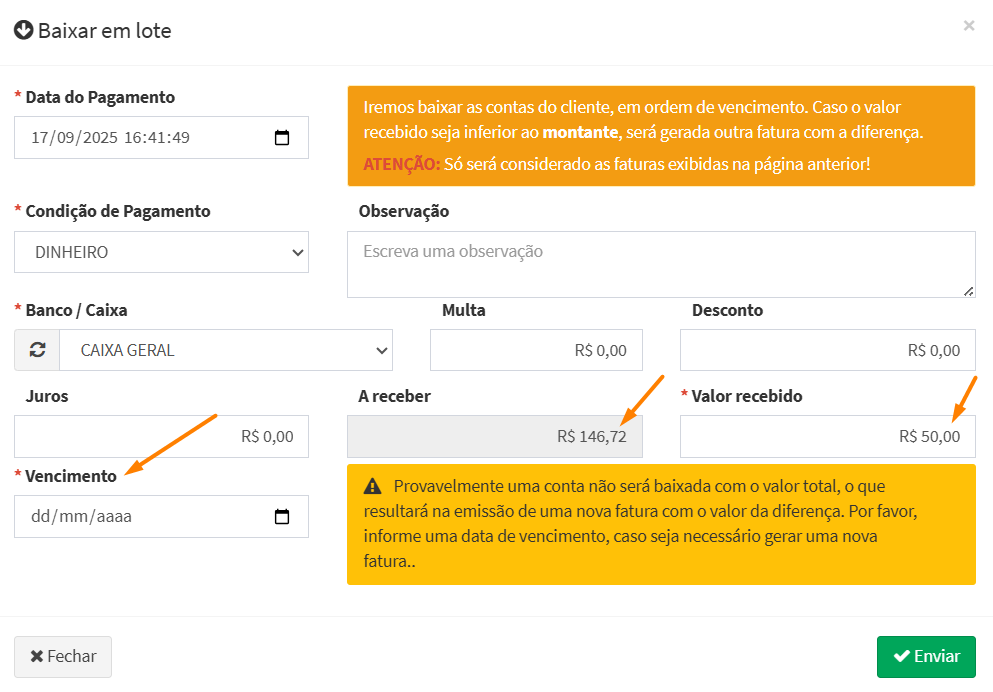Click the Valor recebido field showing R$ 50,00
The image size is (993, 692).
click(827, 437)
